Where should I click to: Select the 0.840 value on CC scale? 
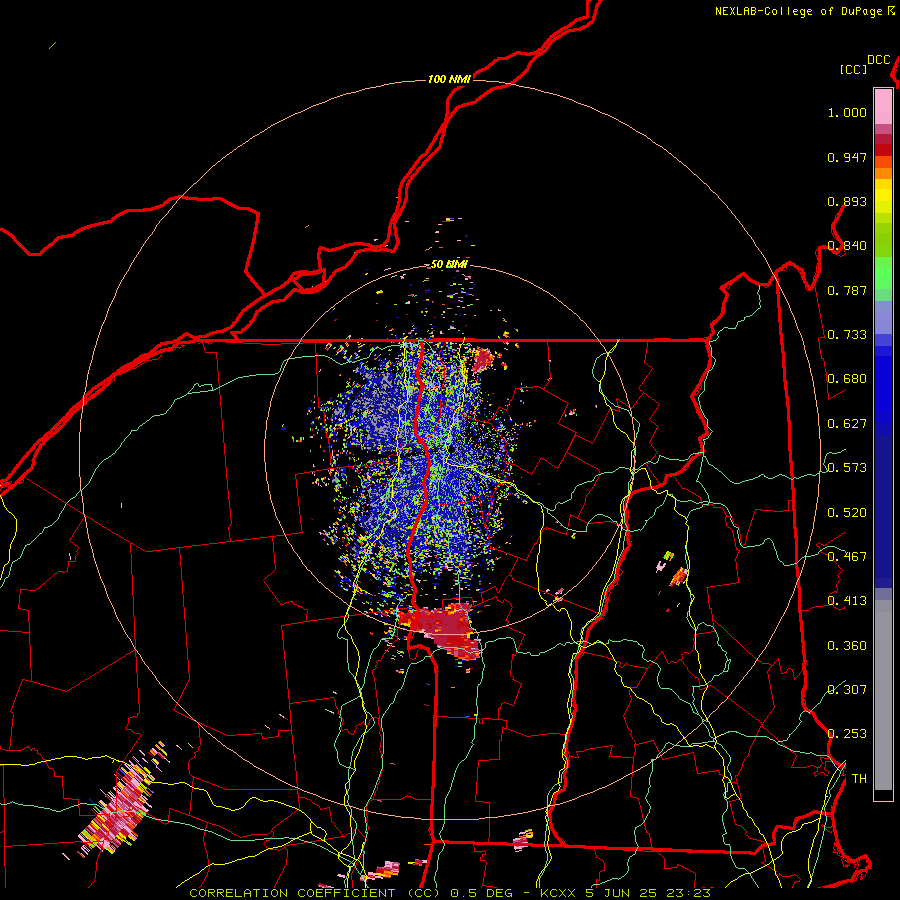point(847,246)
